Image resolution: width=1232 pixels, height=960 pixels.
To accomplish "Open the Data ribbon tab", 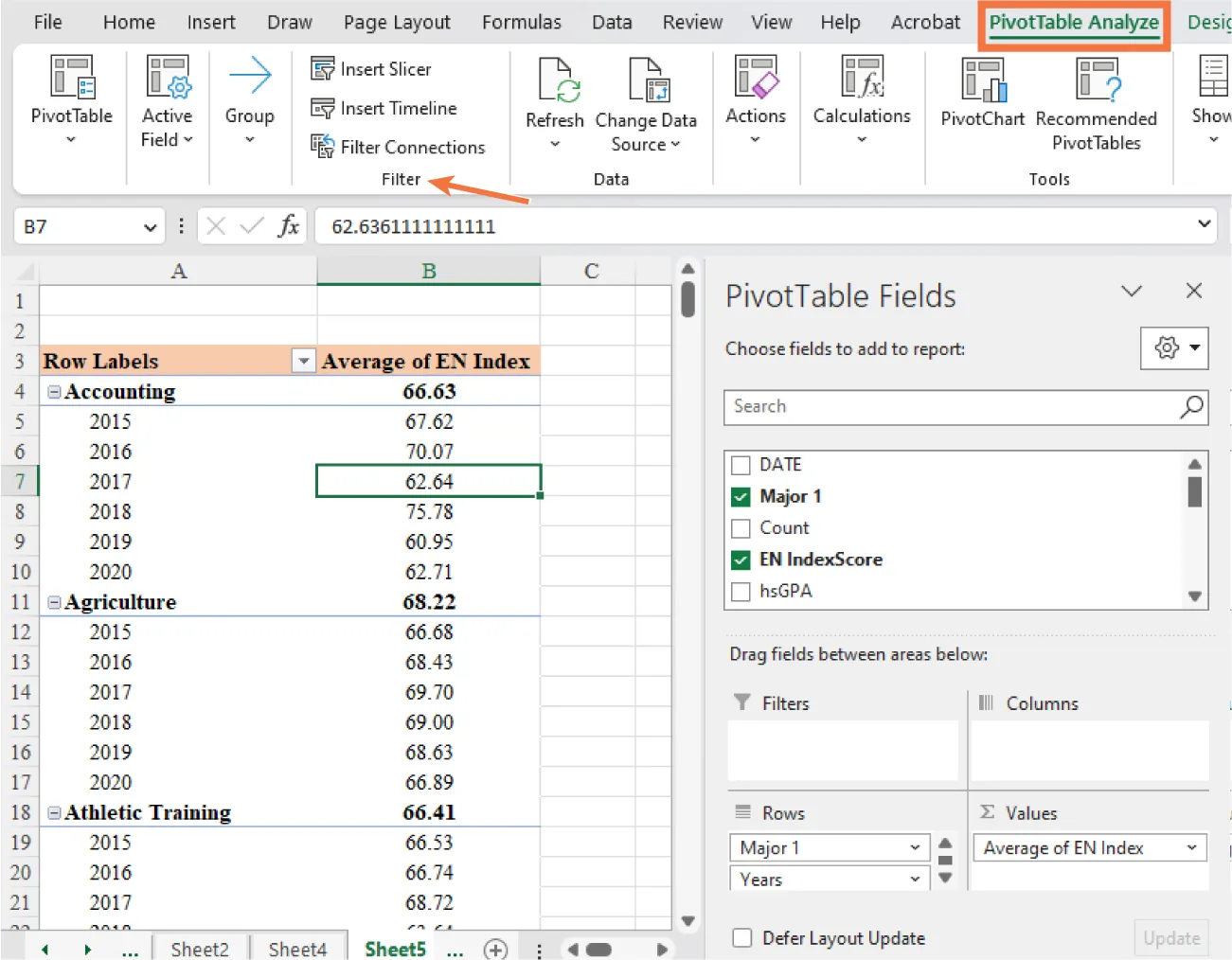I will [612, 22].
